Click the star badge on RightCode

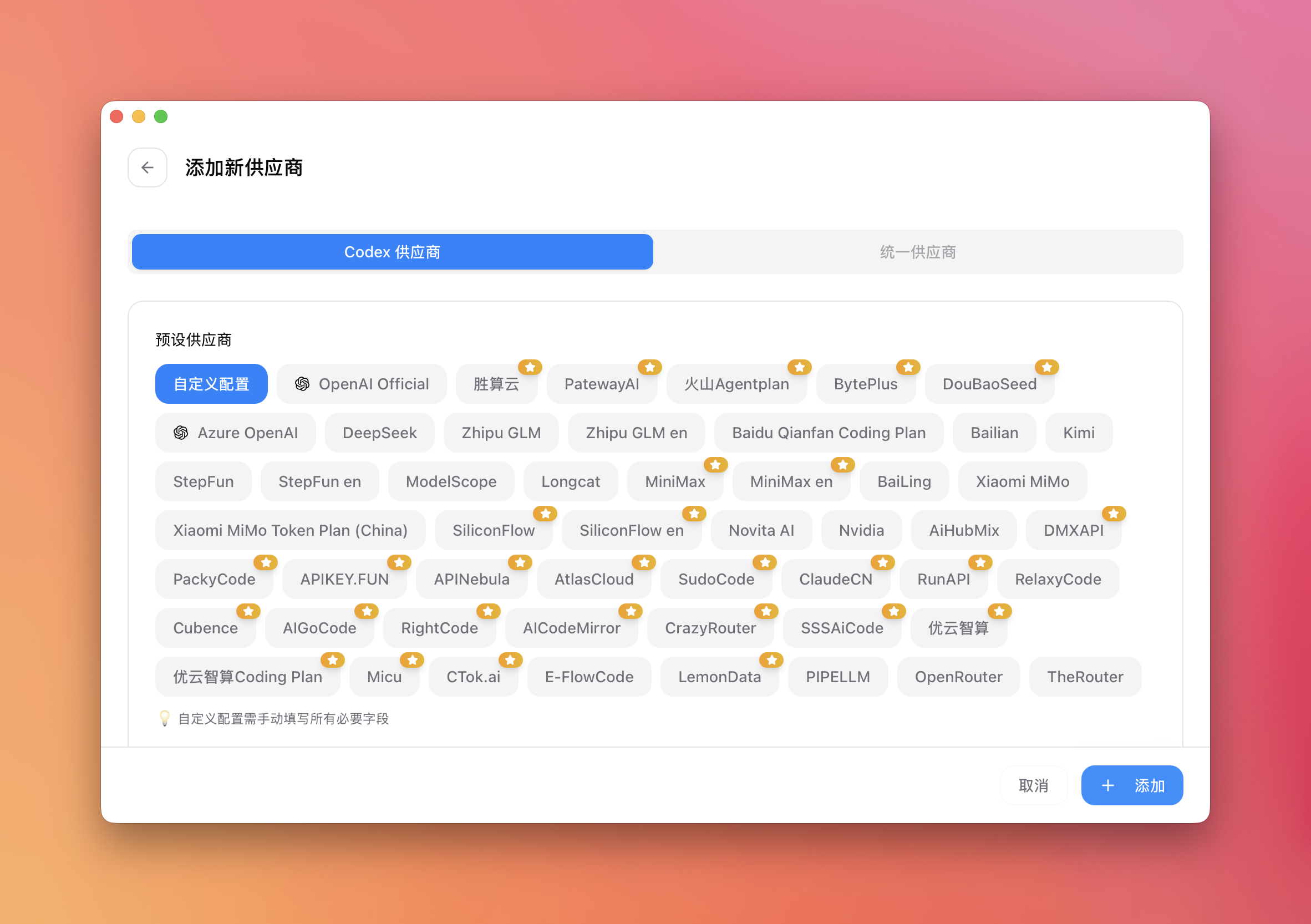click(488, 612)
